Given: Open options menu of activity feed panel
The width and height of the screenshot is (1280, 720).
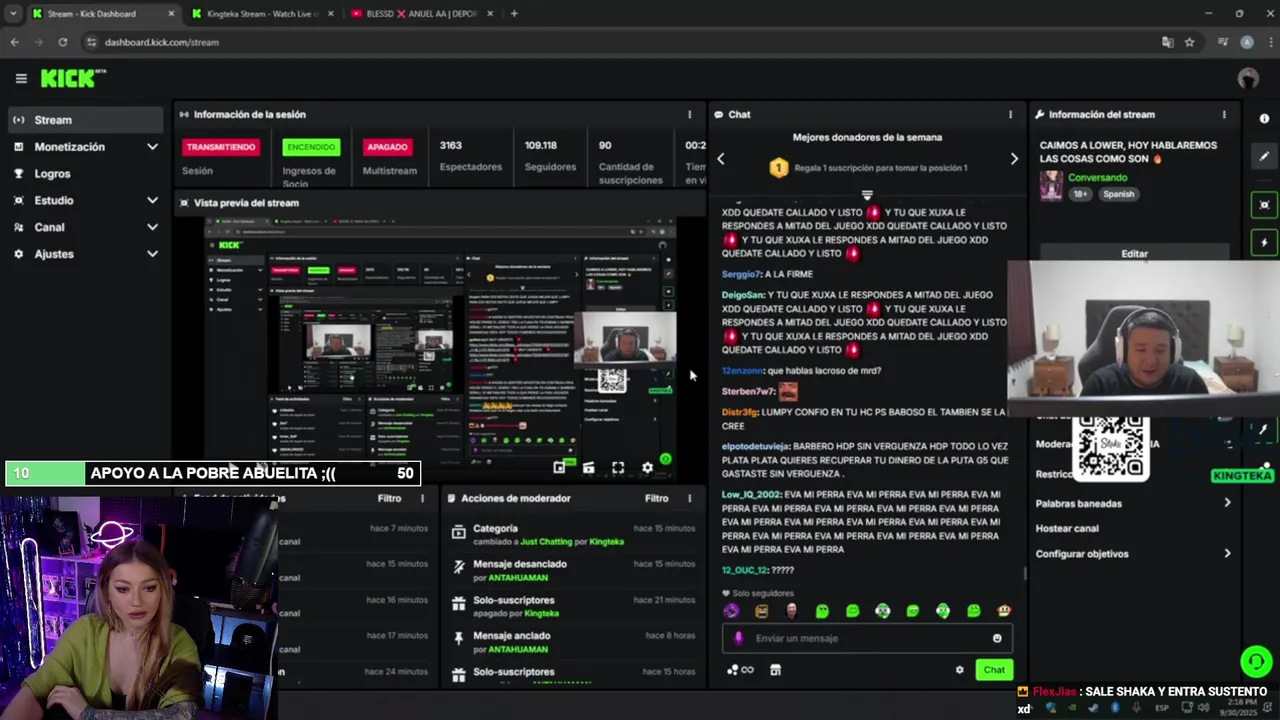Looking at the screenshot, I should (422, 498).
